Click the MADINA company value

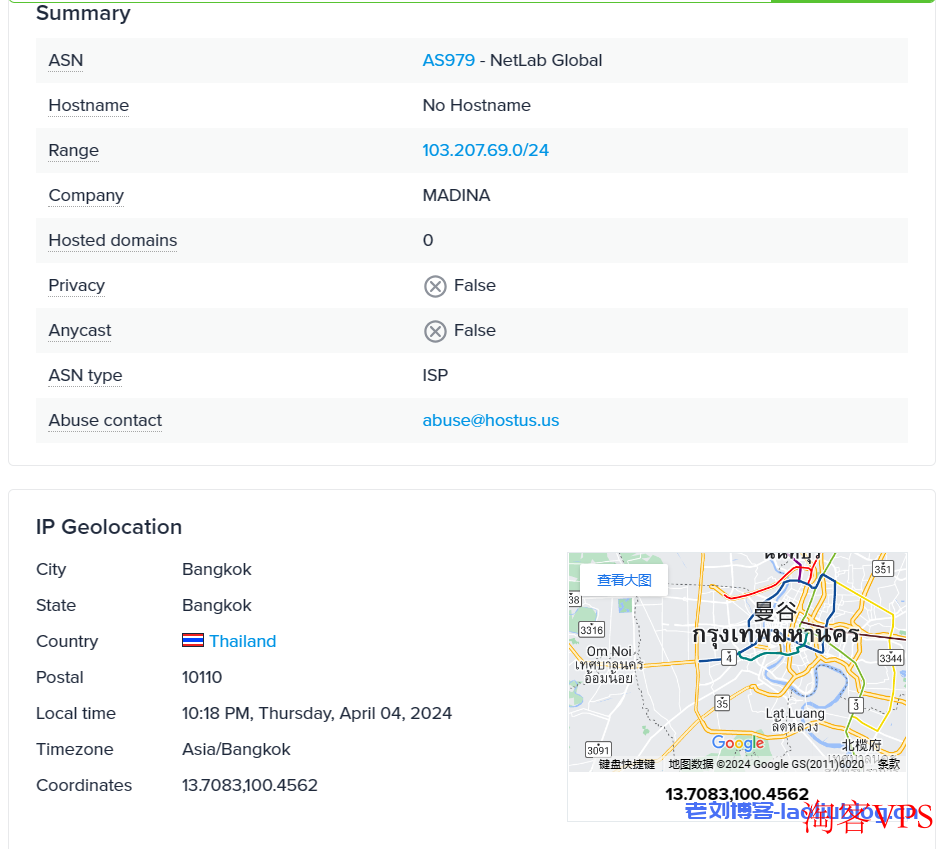pyautogui.click(x=456, y=195)
